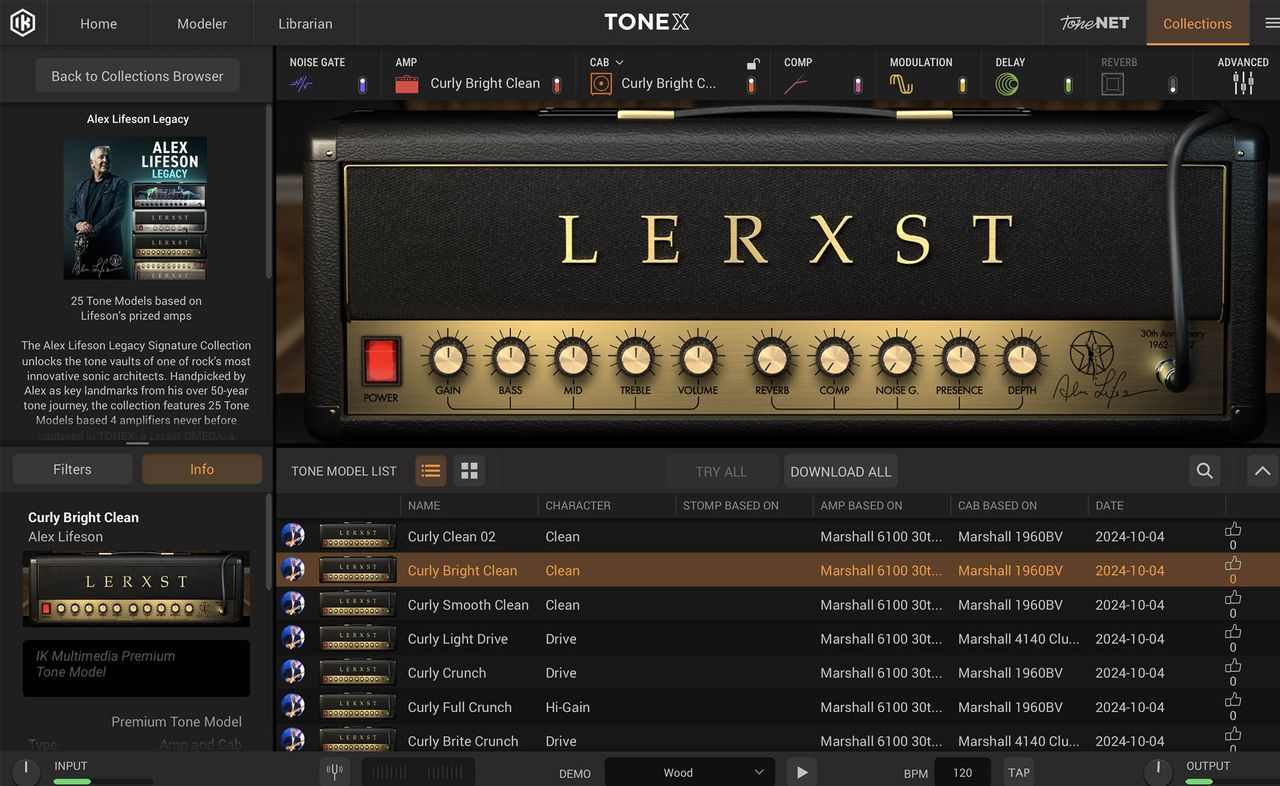Viewport: 1280px width, 786px height.
Task: Click the TAP tempo button
Action: coord(1019,772)
